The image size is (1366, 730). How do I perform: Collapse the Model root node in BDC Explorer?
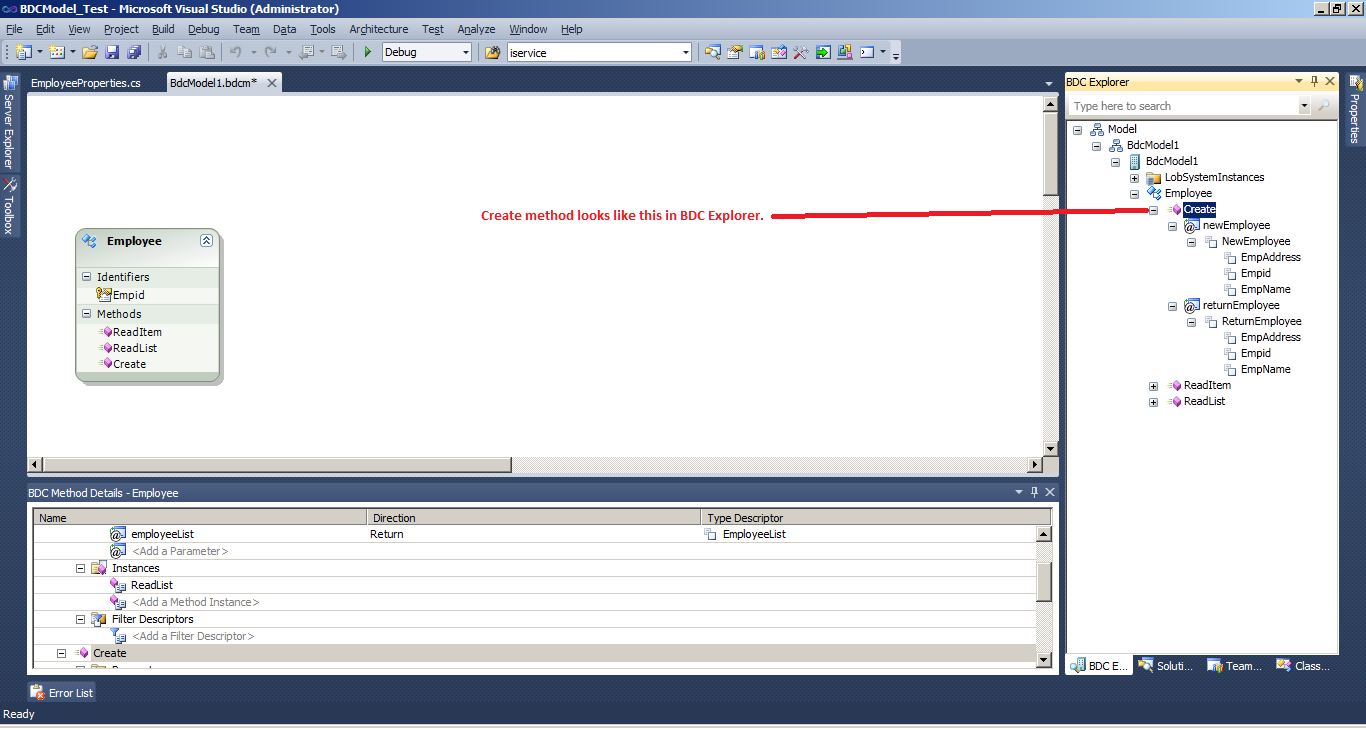click(1077, 130)
